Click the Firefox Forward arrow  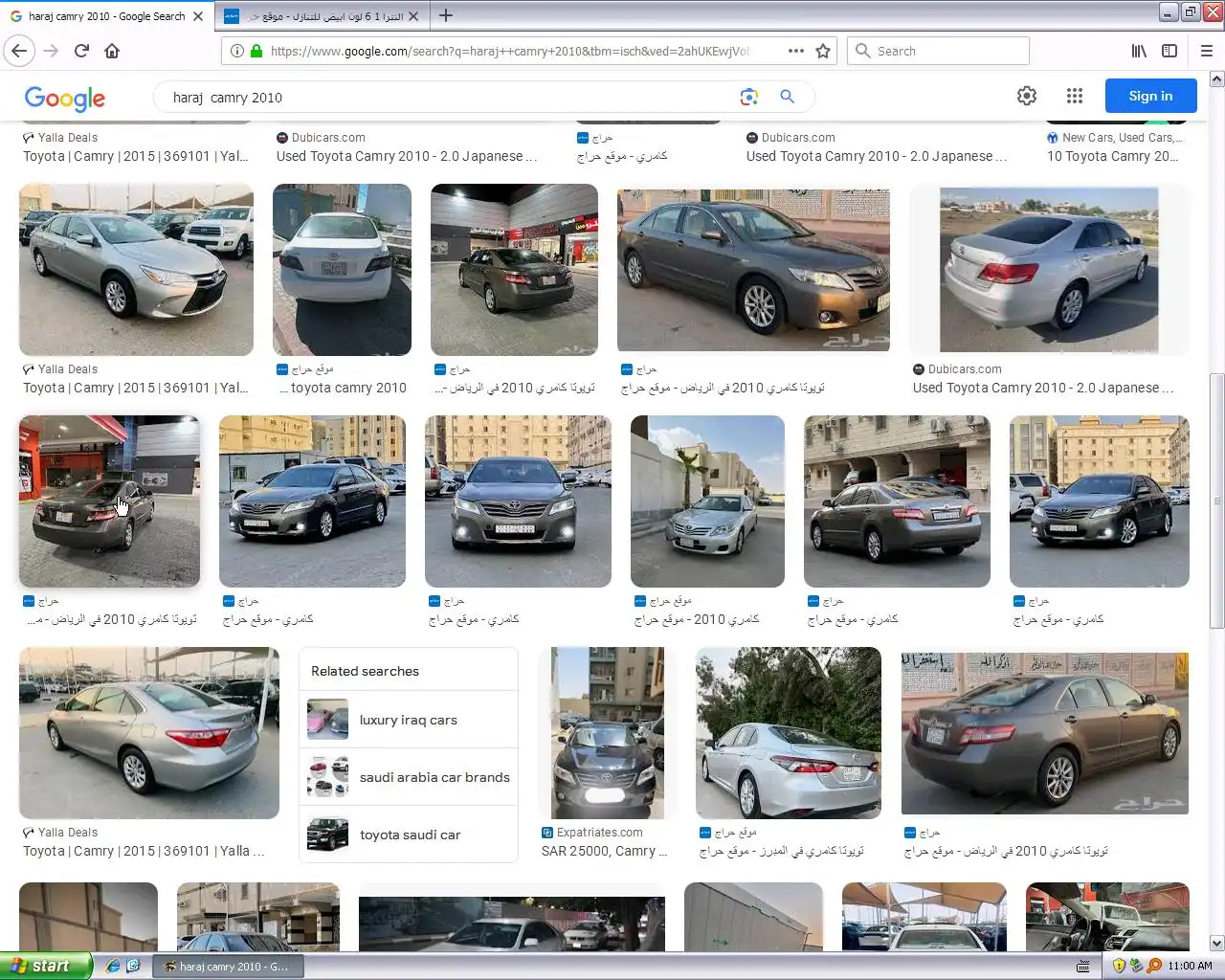point(51,51)
